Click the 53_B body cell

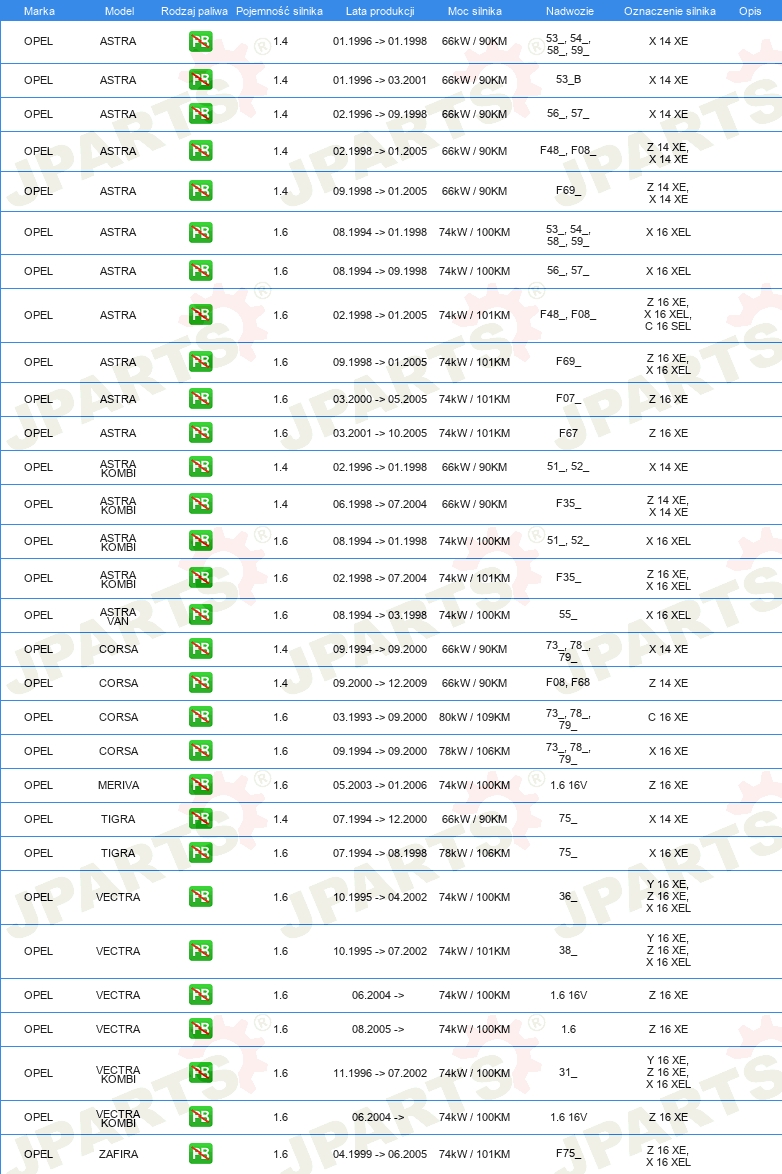click(568, 79)
